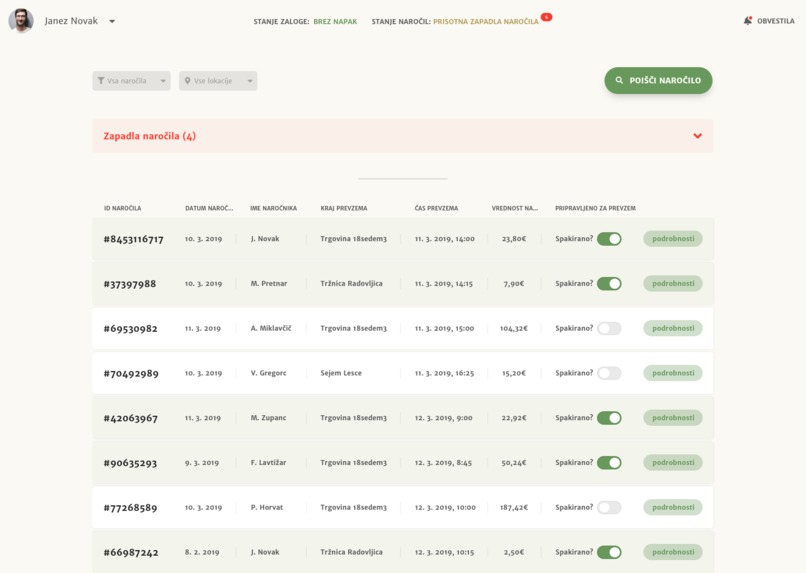Click customer name M. Pretnar

(x=269, y=284)
